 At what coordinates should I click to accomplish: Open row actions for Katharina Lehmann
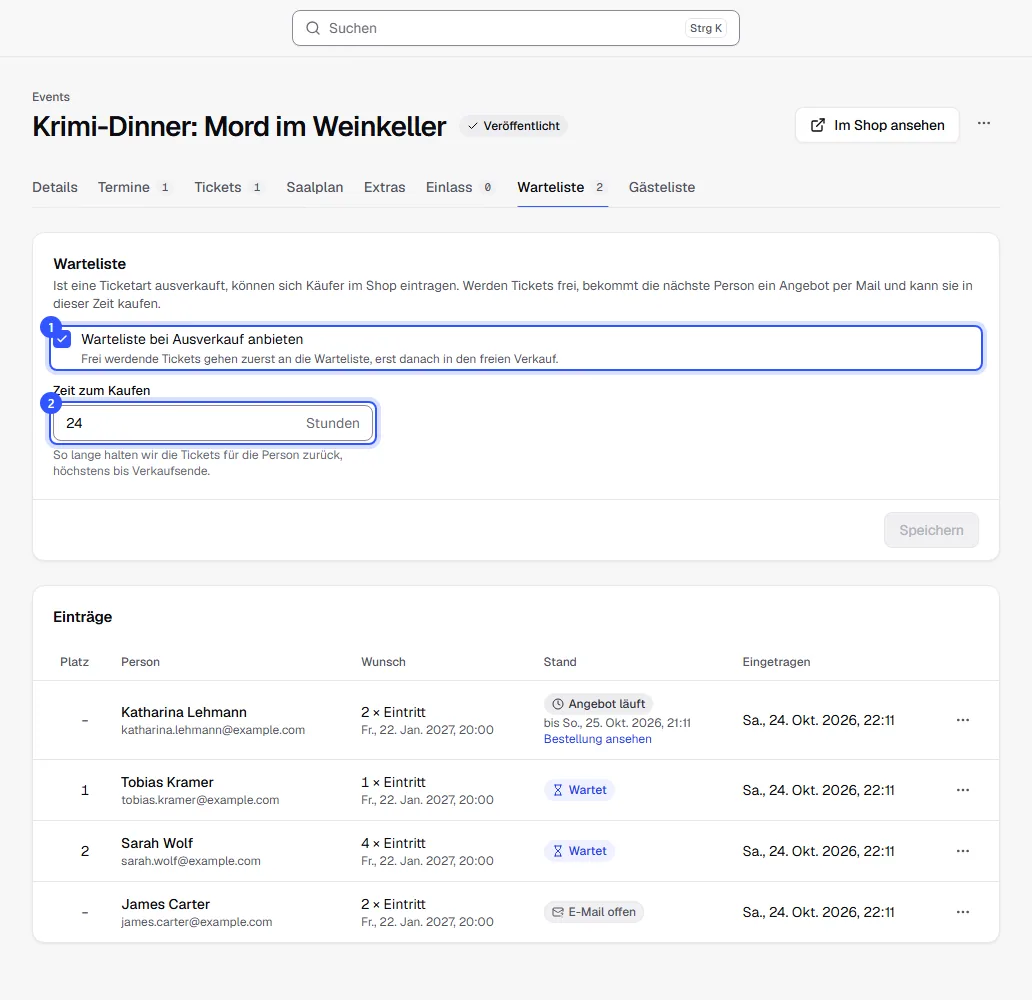963,720
